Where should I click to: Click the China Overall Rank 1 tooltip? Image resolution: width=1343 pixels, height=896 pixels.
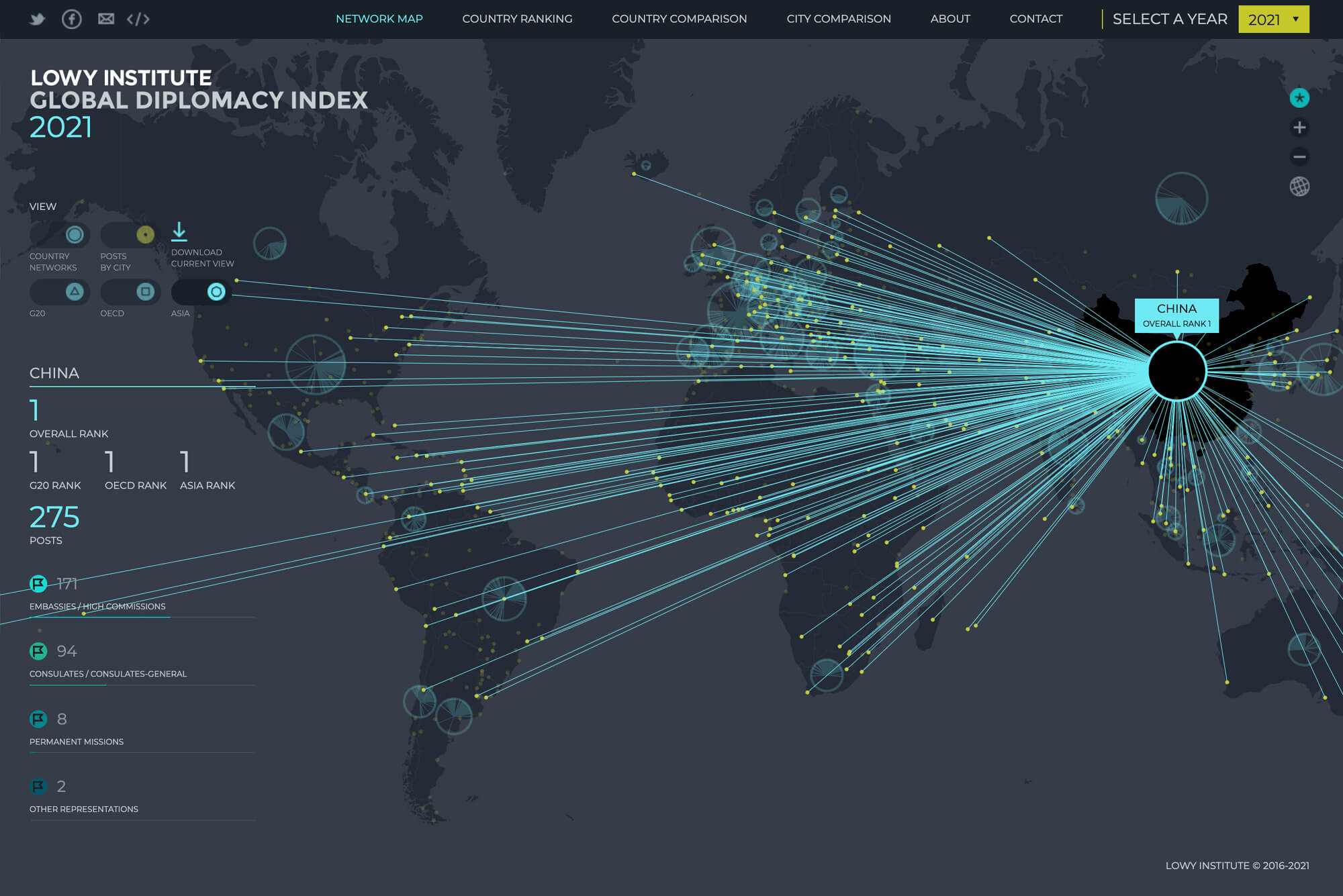pos(1176,315)
